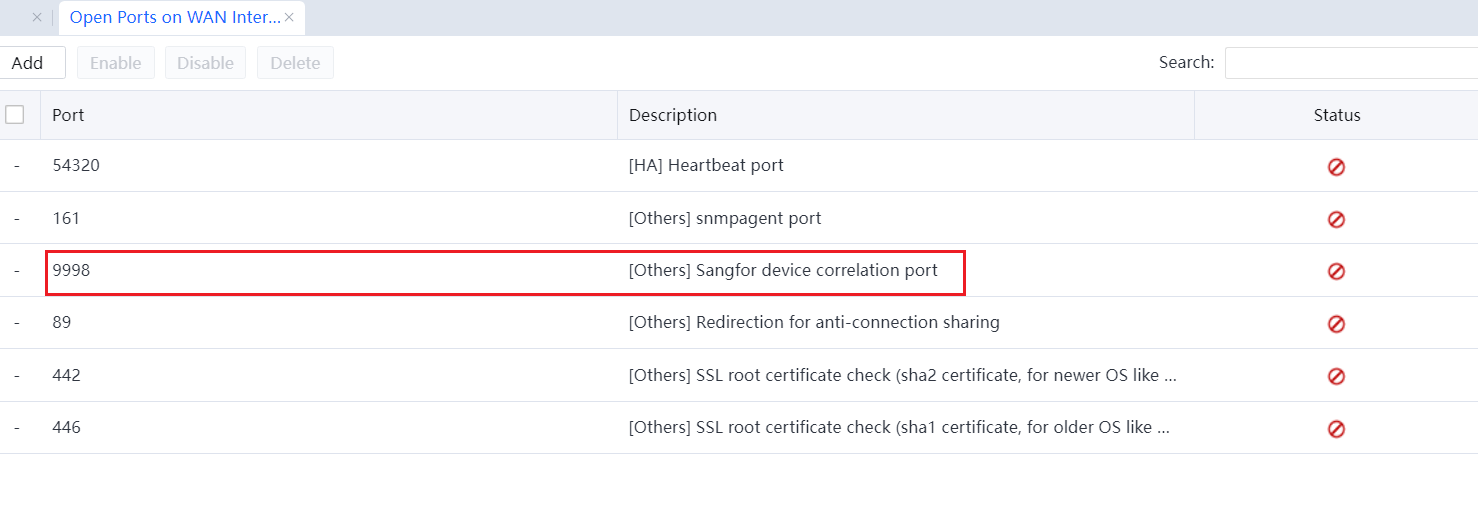This screenshot has height=510, width=1478.
Task: Click status icon for port 442 row
Action: tap(1336, 376)
